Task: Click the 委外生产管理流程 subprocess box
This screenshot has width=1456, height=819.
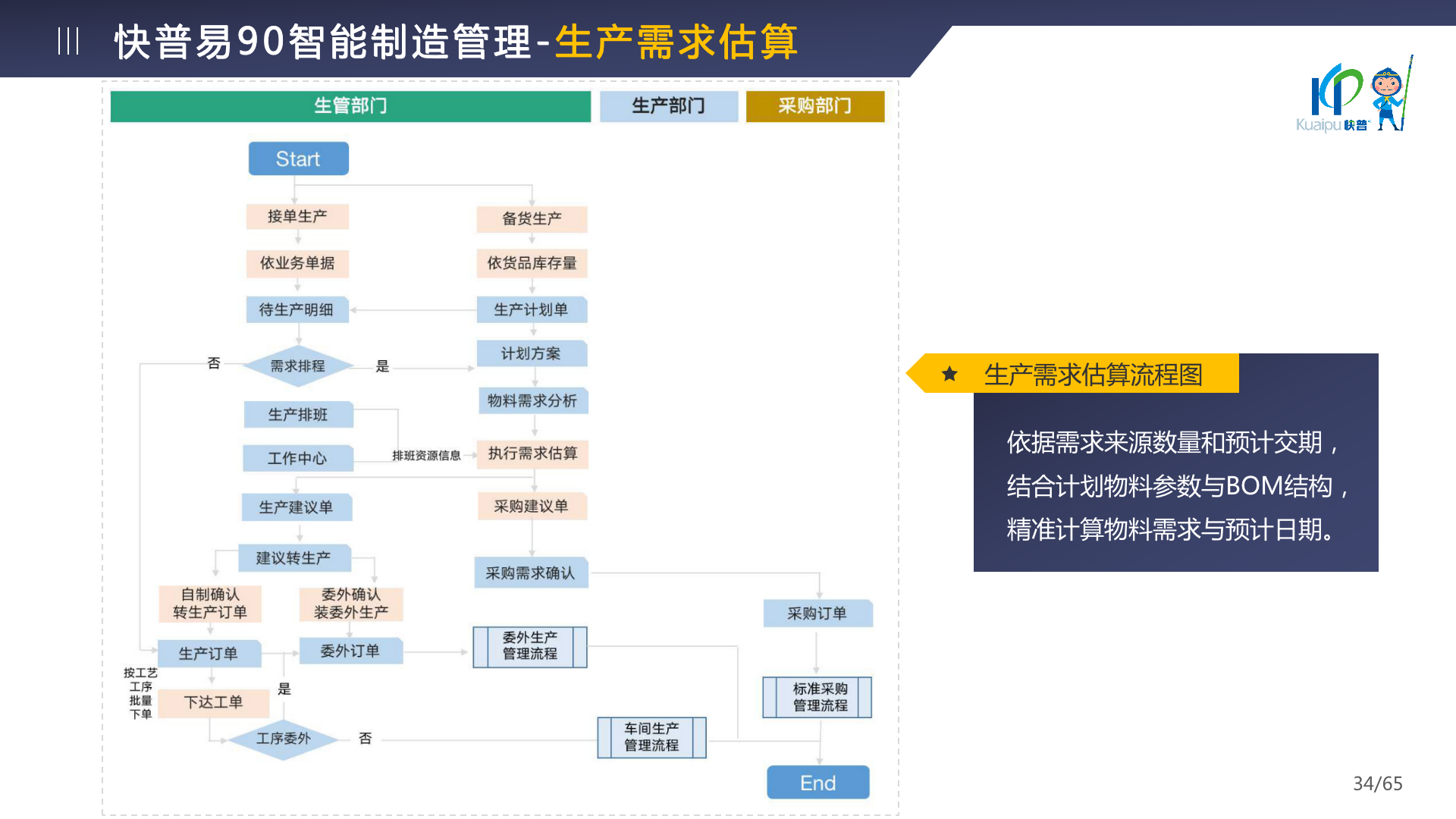Action: coord(530,646)
